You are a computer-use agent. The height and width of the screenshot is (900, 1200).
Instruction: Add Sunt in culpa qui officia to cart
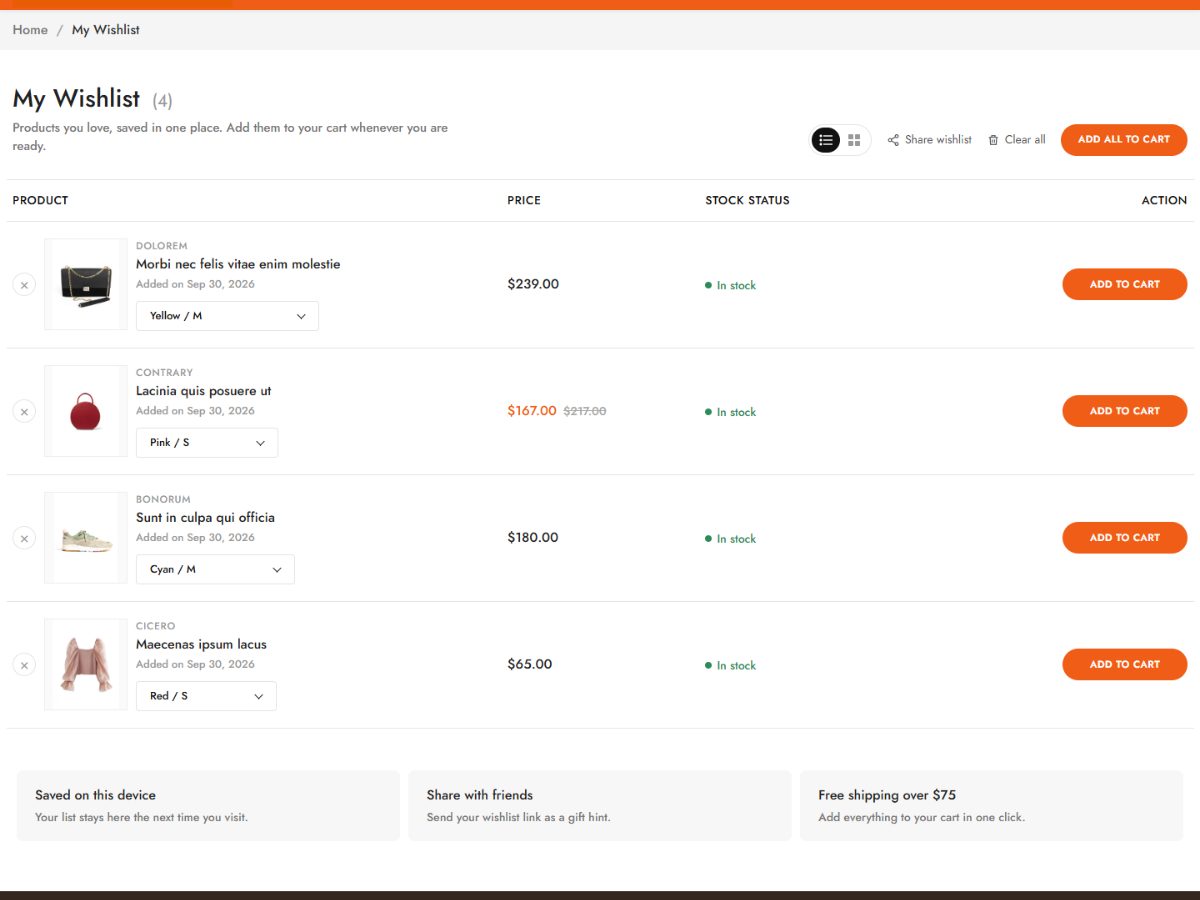[1125, 538]
